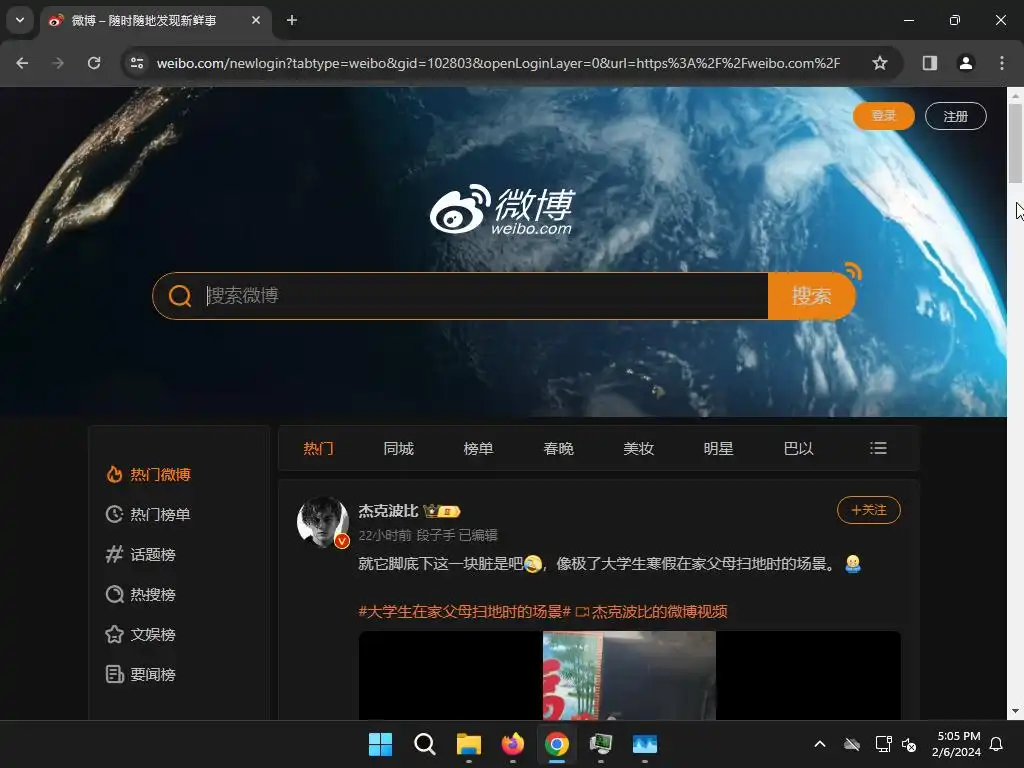Image resolution: width=1024 pixels, height=768 pixels.
Task: Click the orange 登录 login button
Action: point(884,116)
